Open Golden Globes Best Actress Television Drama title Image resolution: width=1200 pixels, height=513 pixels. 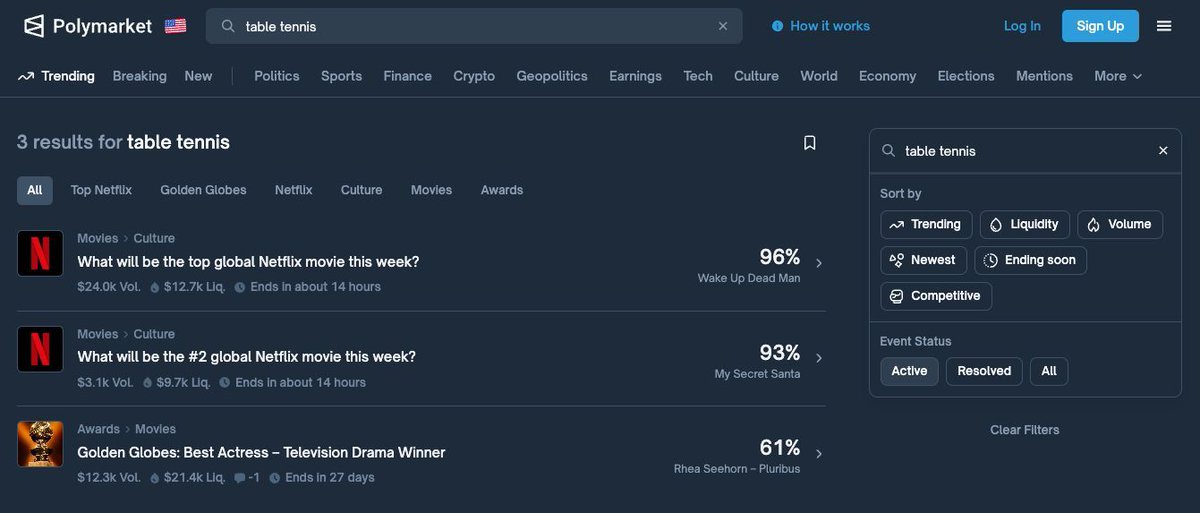click(261, 453)
